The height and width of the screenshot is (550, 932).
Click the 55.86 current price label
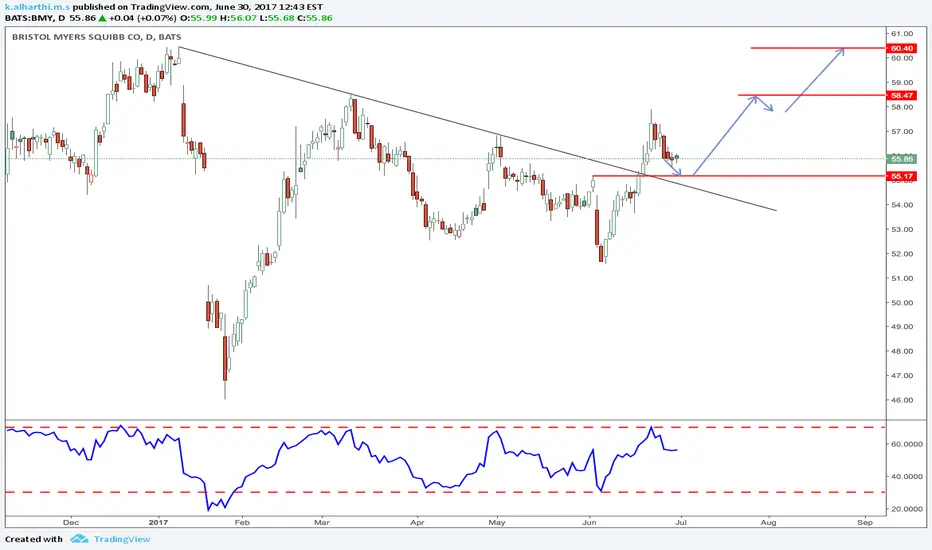point(902,159)
